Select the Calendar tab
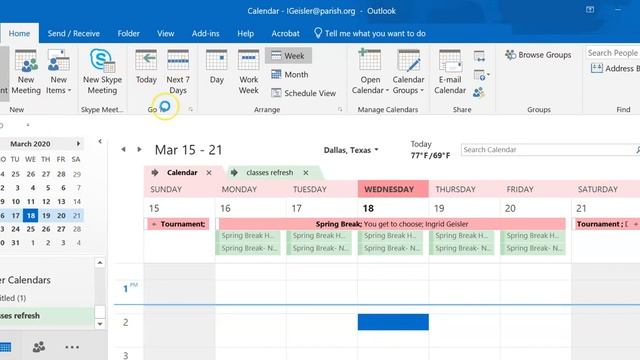This screenshot has height=360, width=640. (182, 173)
